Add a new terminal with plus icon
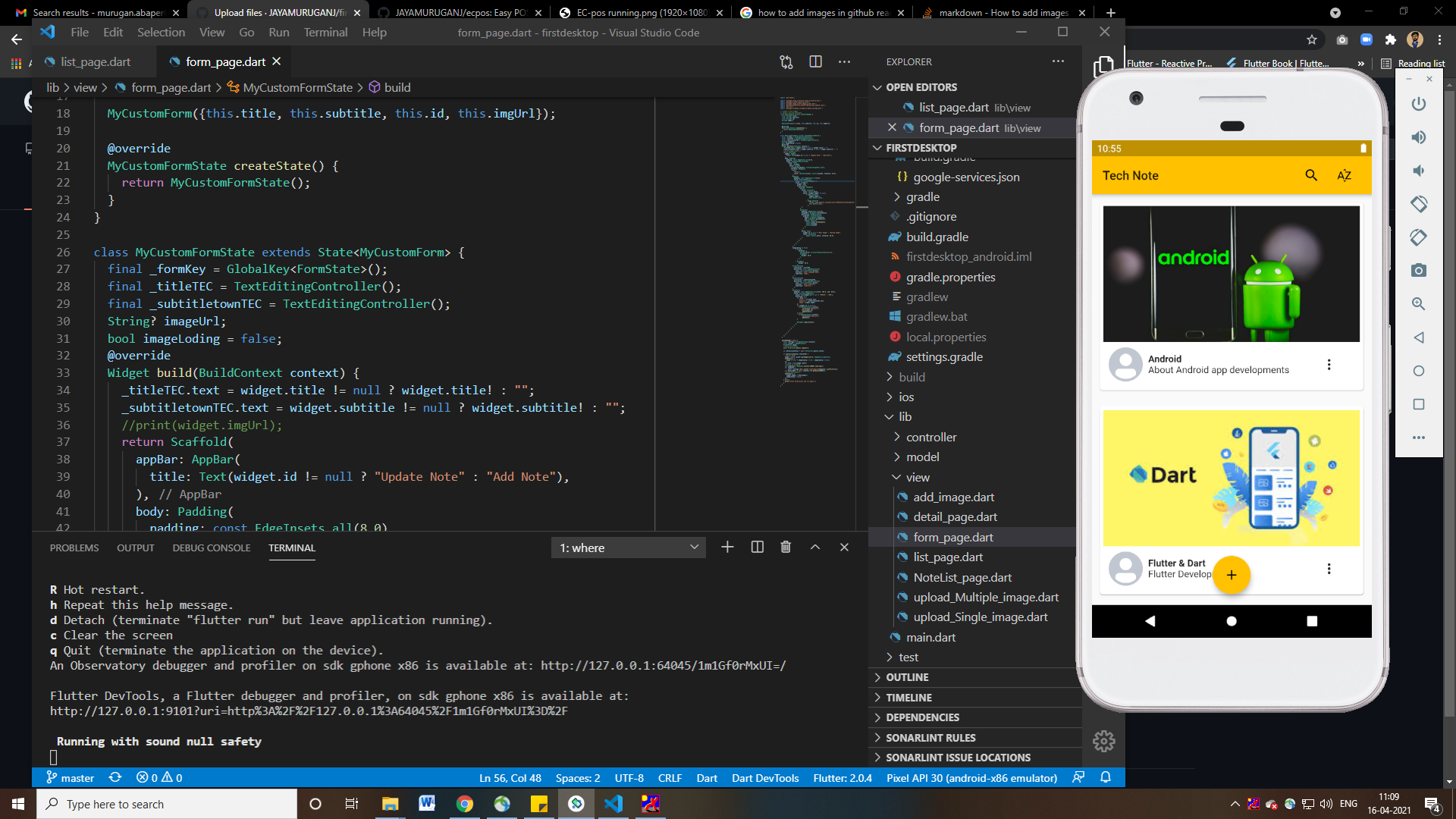 click(x=727, y=547)
